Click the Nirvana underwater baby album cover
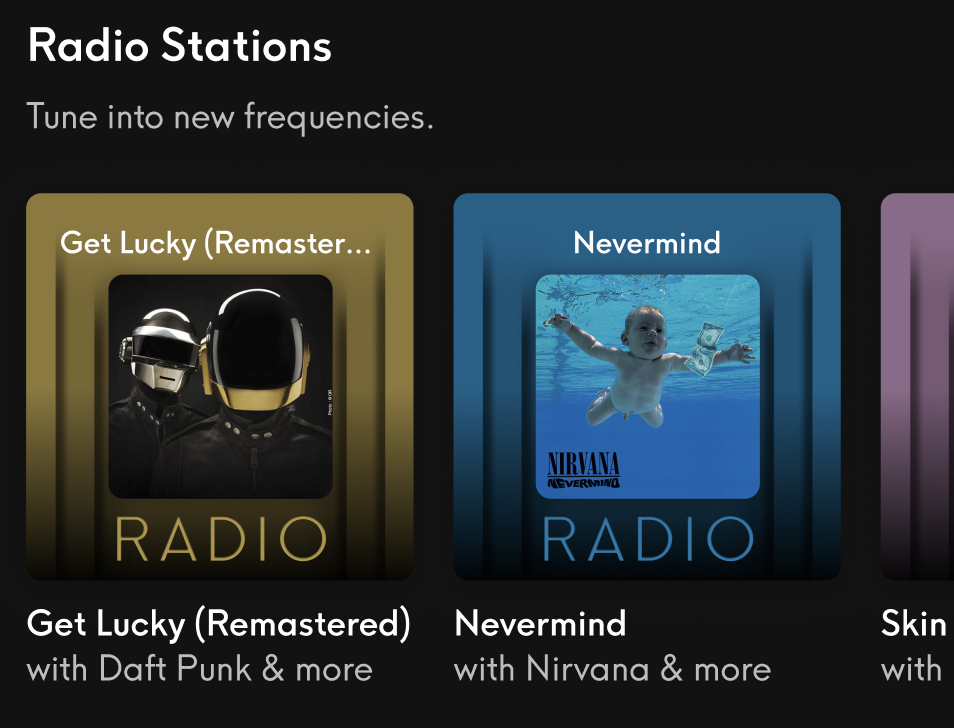This screenshot has height=728, width=954. pos(647,387)
